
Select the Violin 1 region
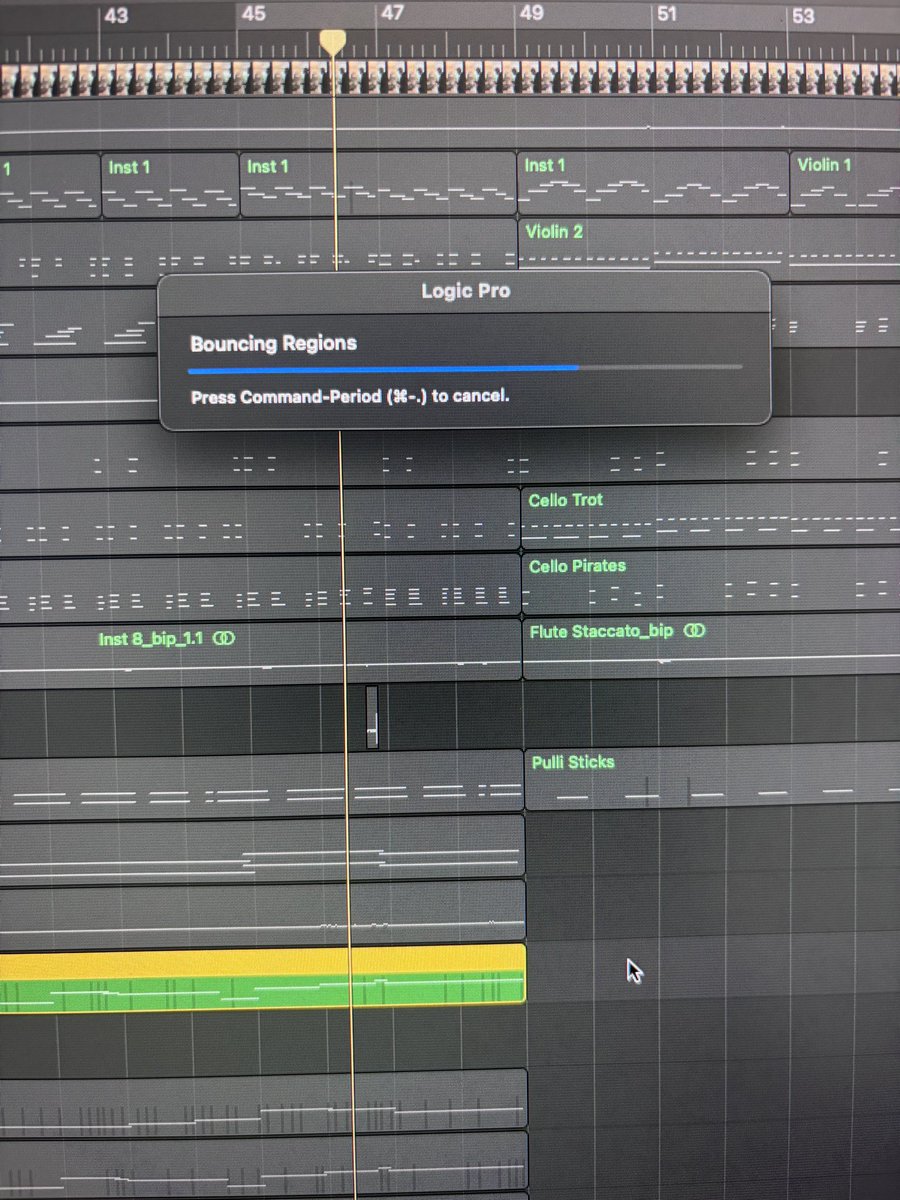845,182
